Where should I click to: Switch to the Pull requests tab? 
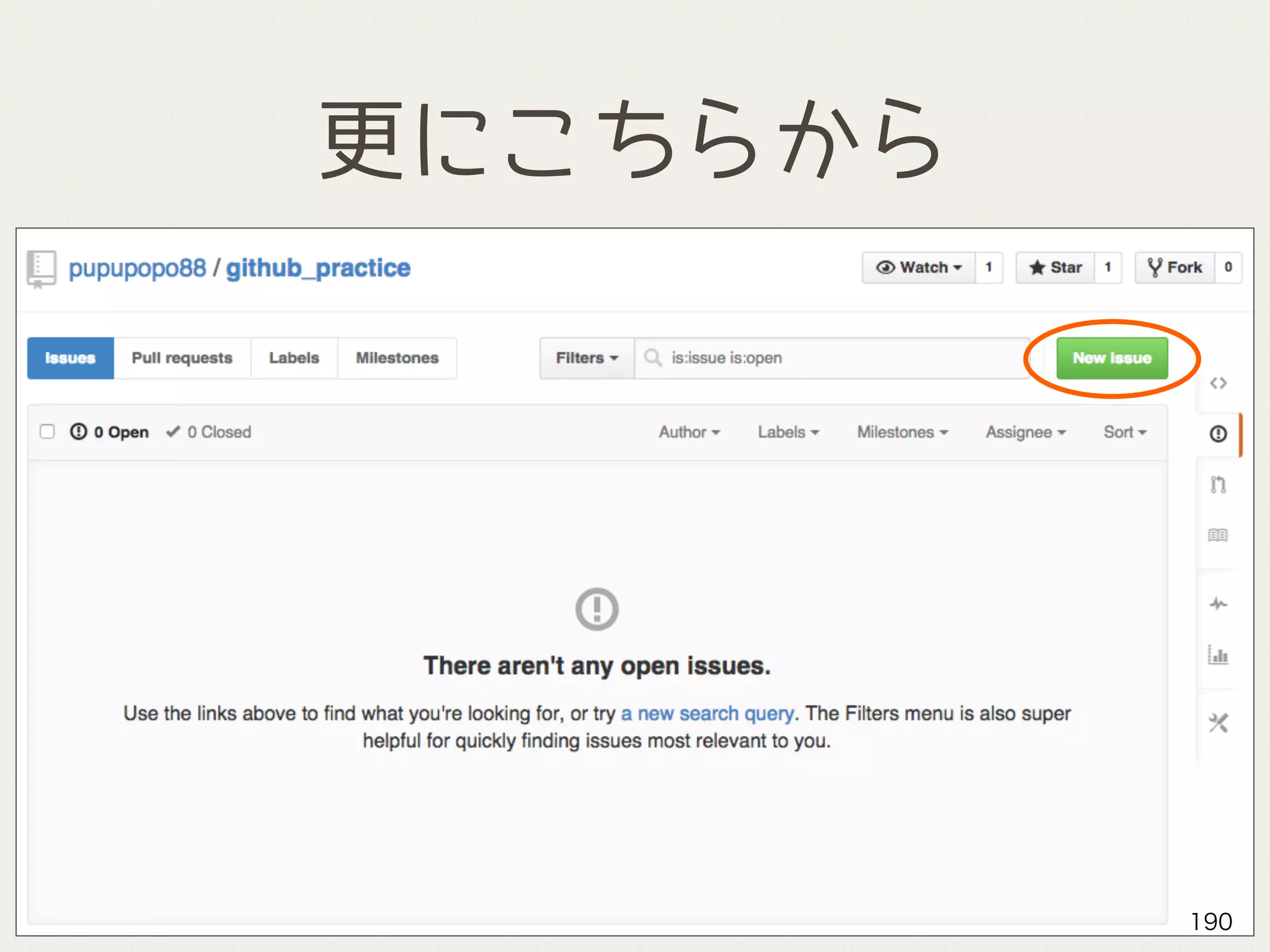(x=182, y=358)
